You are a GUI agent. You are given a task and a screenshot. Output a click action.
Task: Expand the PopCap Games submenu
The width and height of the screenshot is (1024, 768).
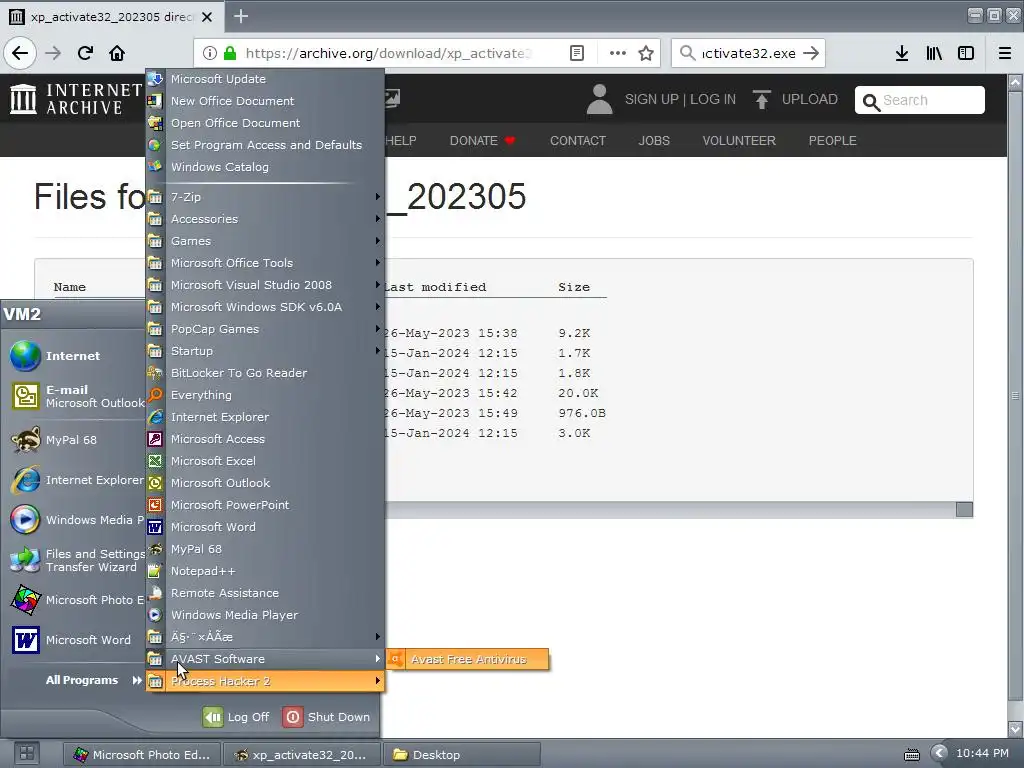264,328
